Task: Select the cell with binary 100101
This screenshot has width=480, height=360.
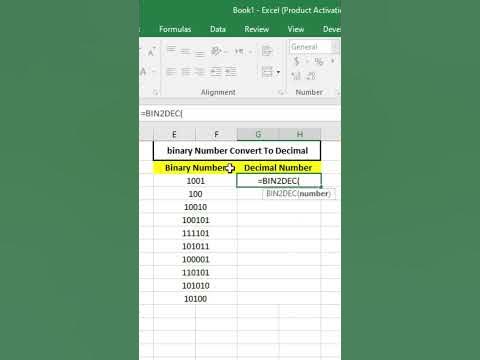Action: click(195, 220)
